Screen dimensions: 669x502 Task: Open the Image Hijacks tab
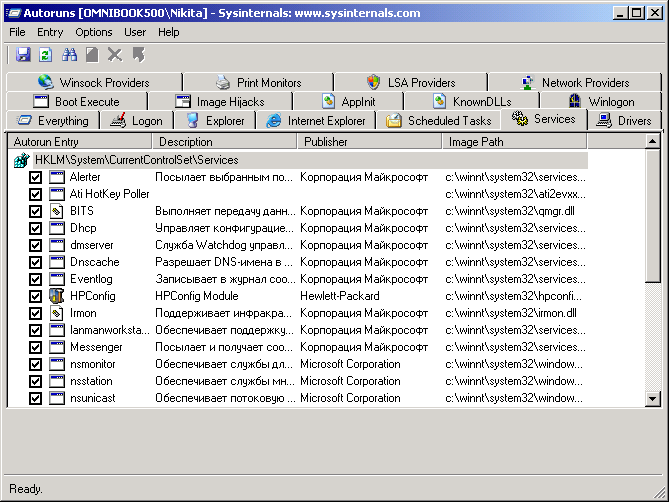click(x=220, y=102)
